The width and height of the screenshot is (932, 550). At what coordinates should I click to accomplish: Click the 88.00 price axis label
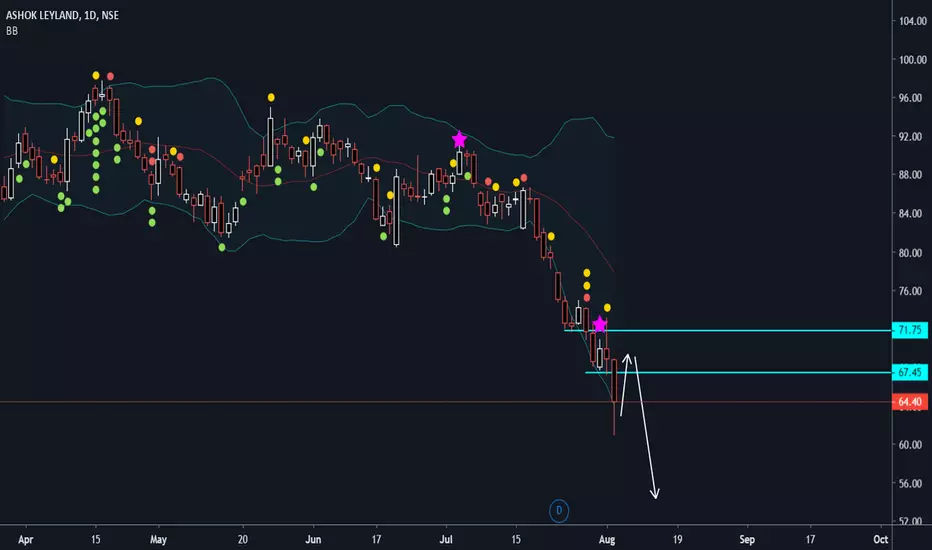coord(912,175)
